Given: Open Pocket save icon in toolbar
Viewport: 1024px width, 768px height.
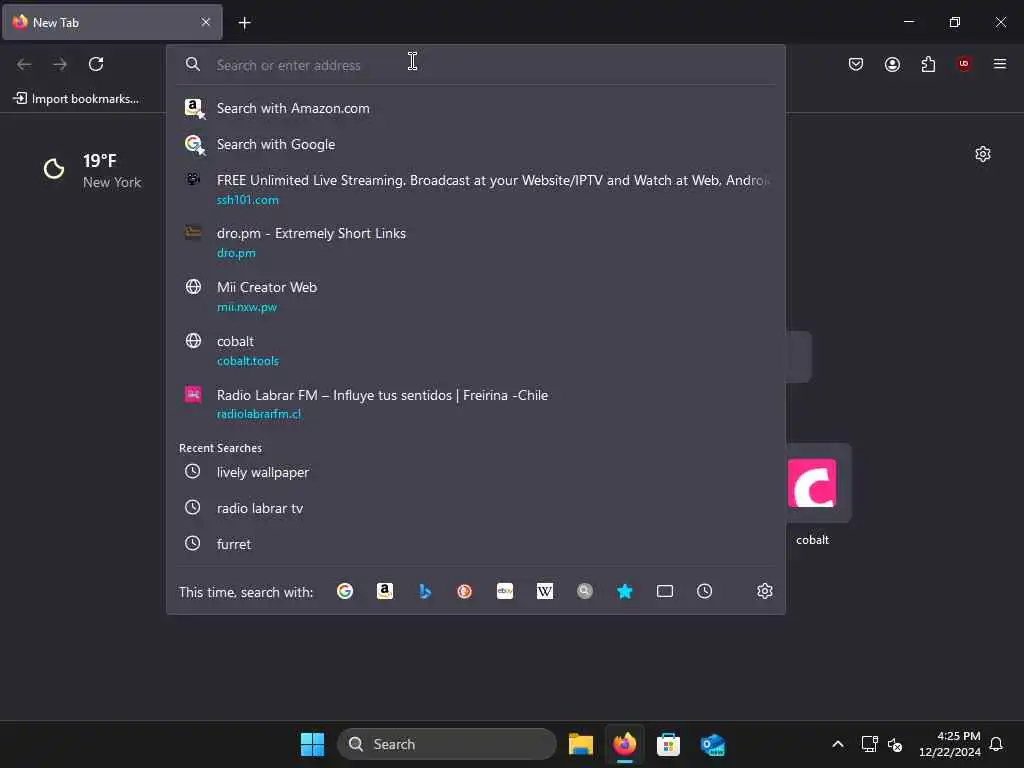Looking at the screenshot, I should [x=856, y=64].
